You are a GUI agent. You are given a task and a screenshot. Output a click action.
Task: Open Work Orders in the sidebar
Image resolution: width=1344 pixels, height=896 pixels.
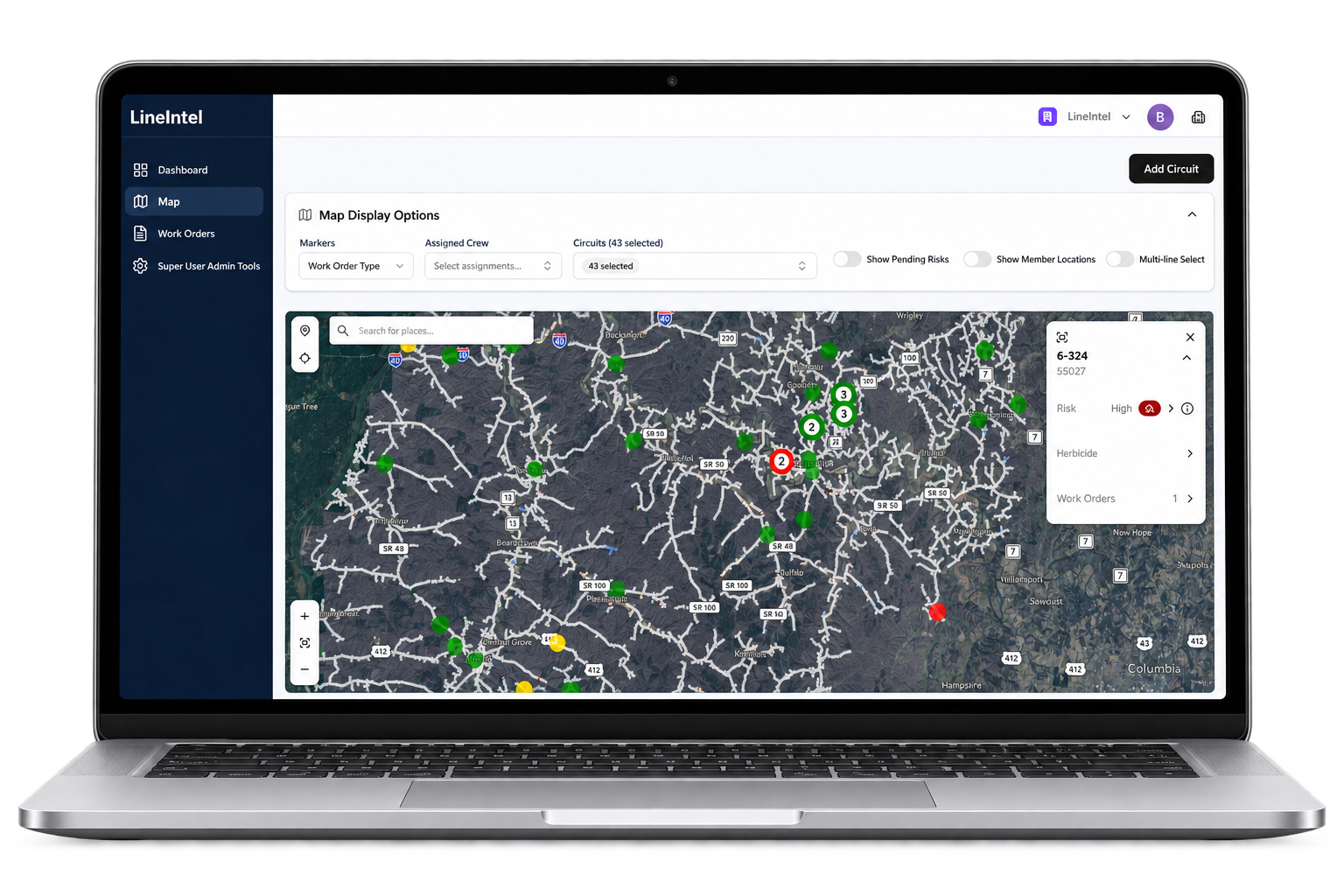[x=194, y=234]
